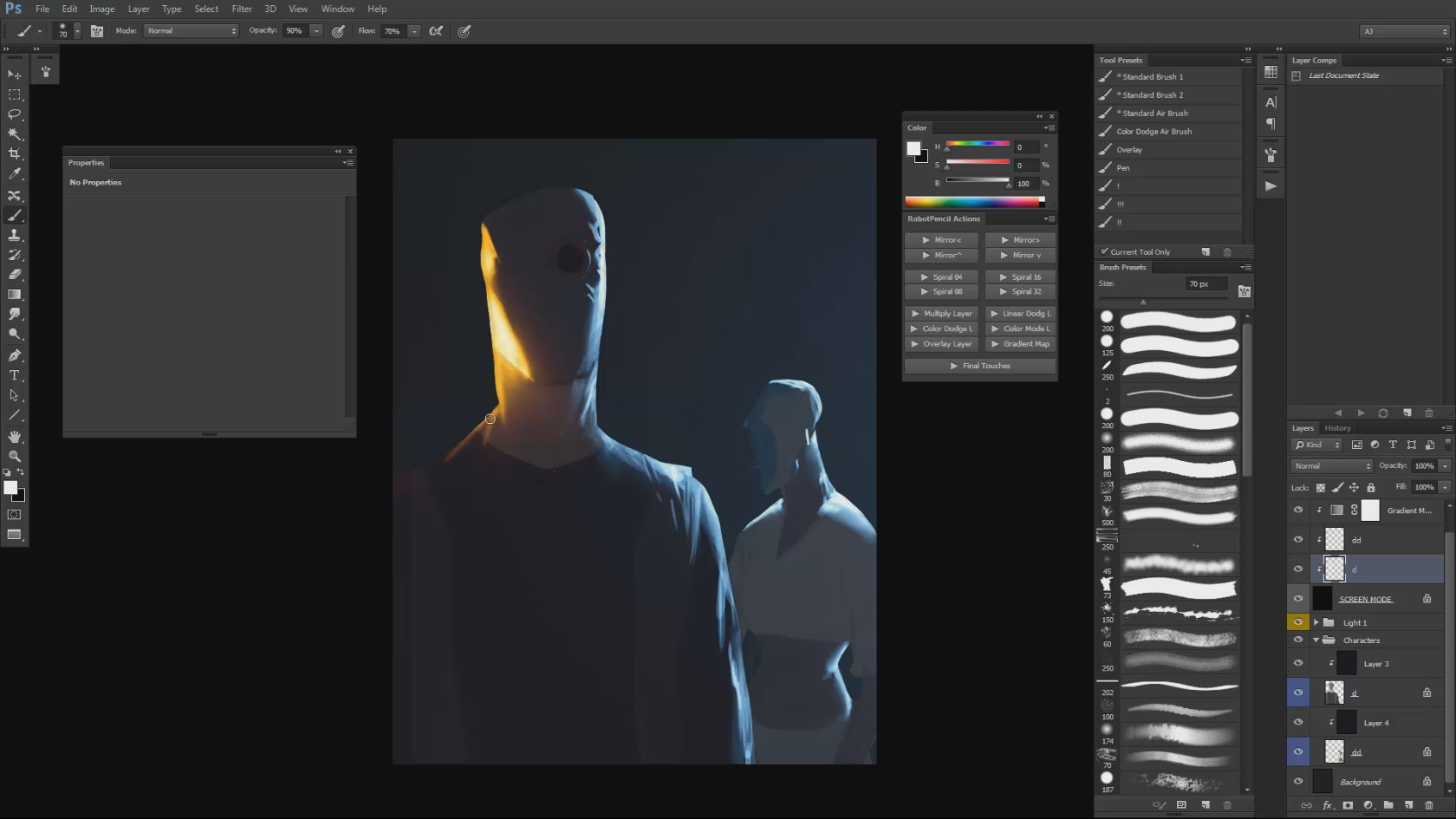Toggle the Current Tool Only checkbox

pos(1105,251)
